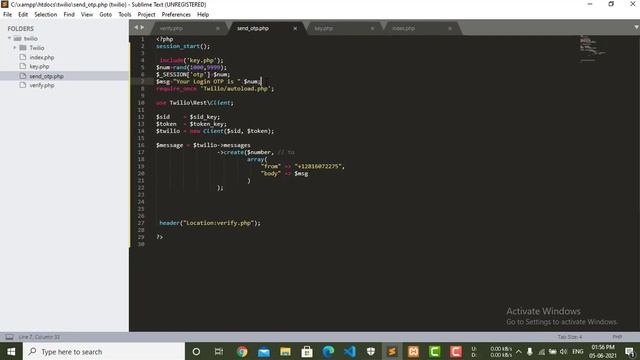Open the Mail app from taskbar

point(264,351)
